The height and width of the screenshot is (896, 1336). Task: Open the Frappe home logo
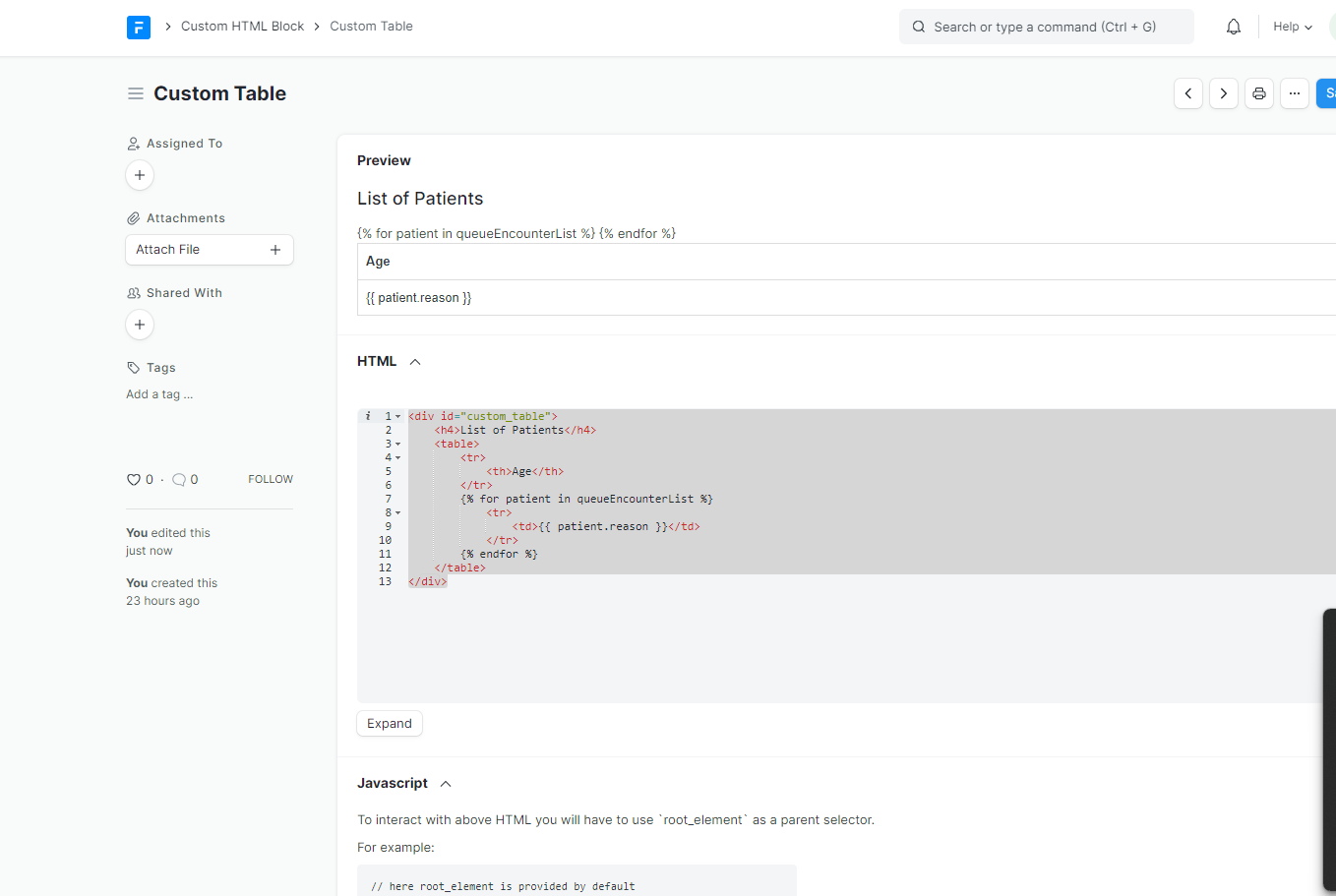139,28
